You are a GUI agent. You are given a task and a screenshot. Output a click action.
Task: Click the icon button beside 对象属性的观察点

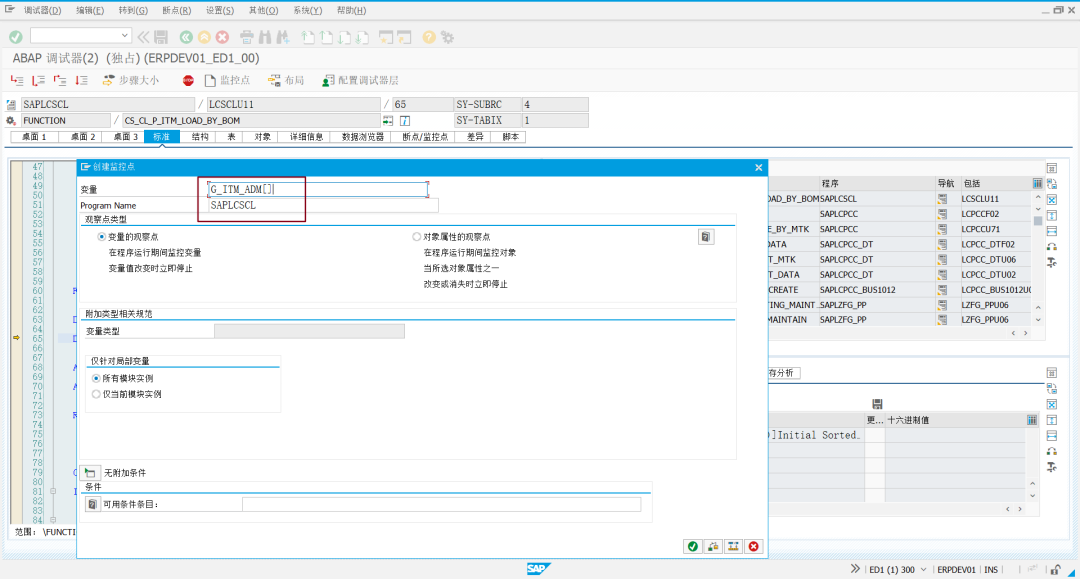(706, 237)
